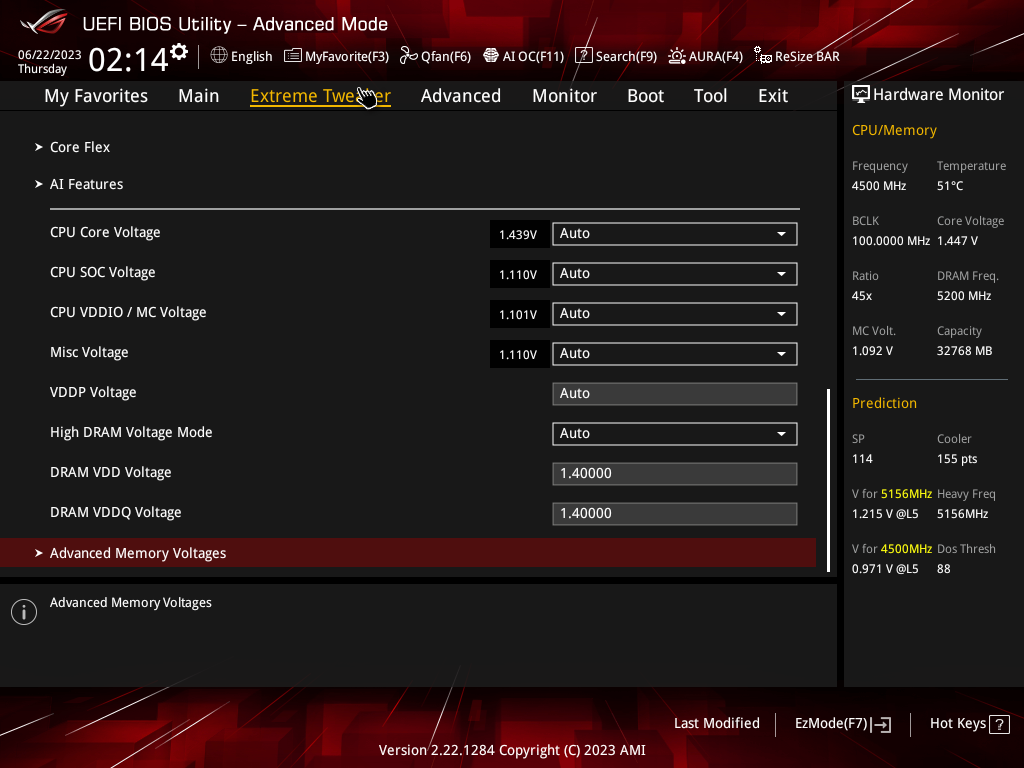Open MyFavorite(F3) list icon
This screenshot has height=768, width=1024.
(293, 56)
